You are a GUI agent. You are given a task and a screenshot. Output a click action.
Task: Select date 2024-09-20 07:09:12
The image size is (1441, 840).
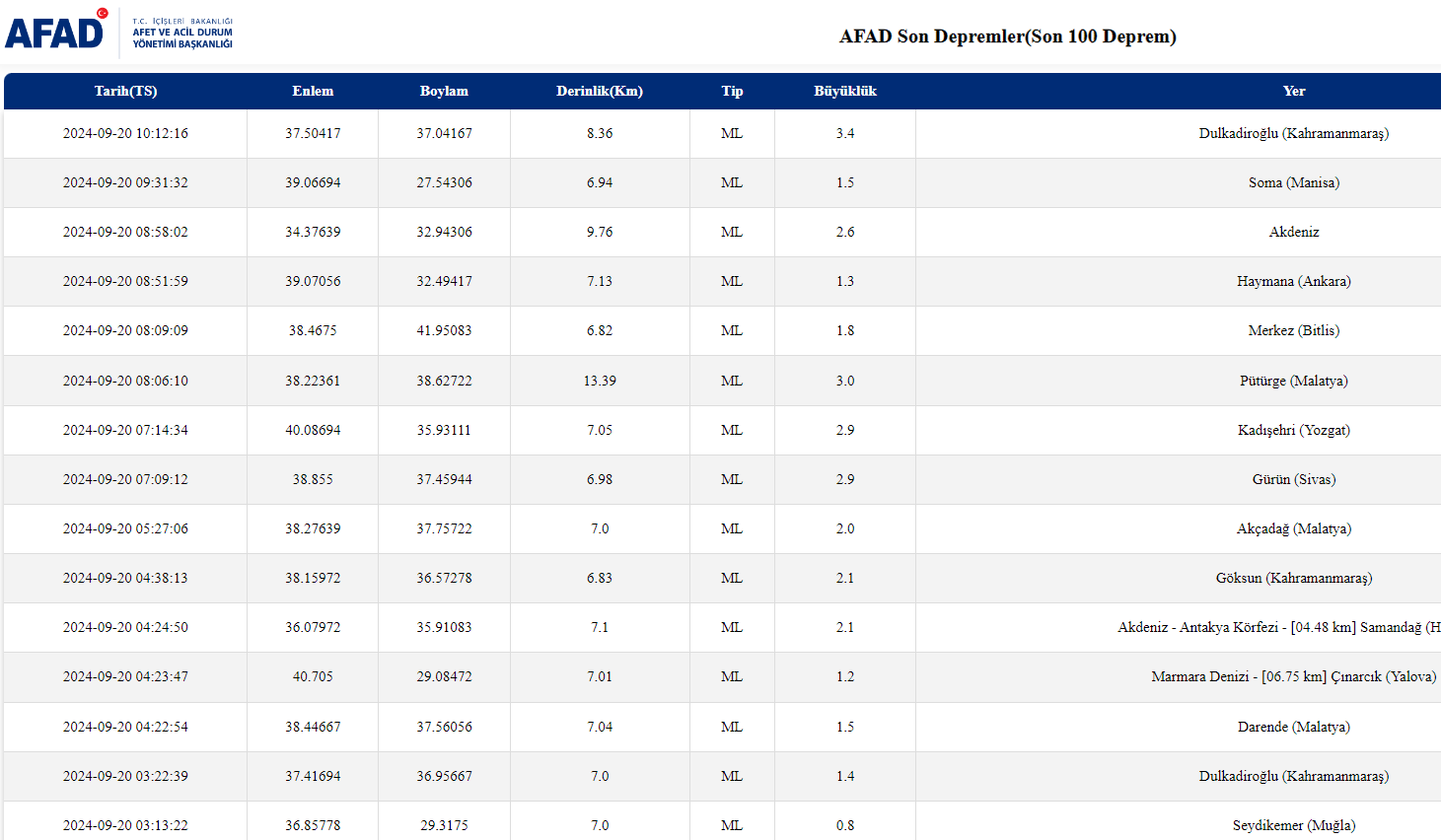tap(125, 479)
